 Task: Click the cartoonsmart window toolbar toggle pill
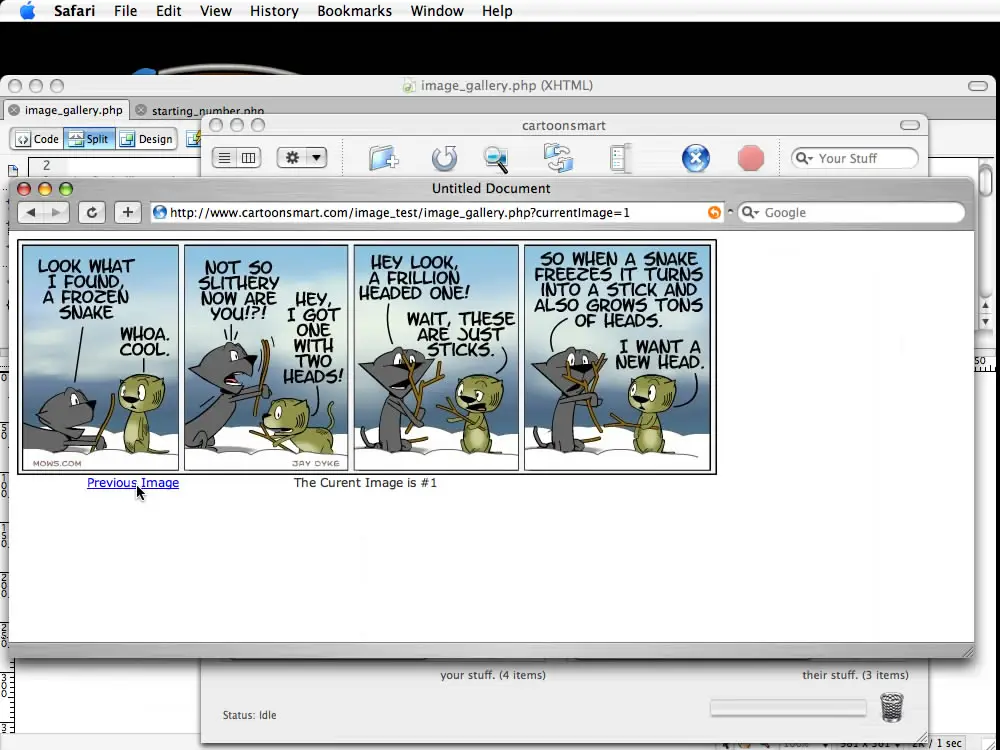(909, 125)
